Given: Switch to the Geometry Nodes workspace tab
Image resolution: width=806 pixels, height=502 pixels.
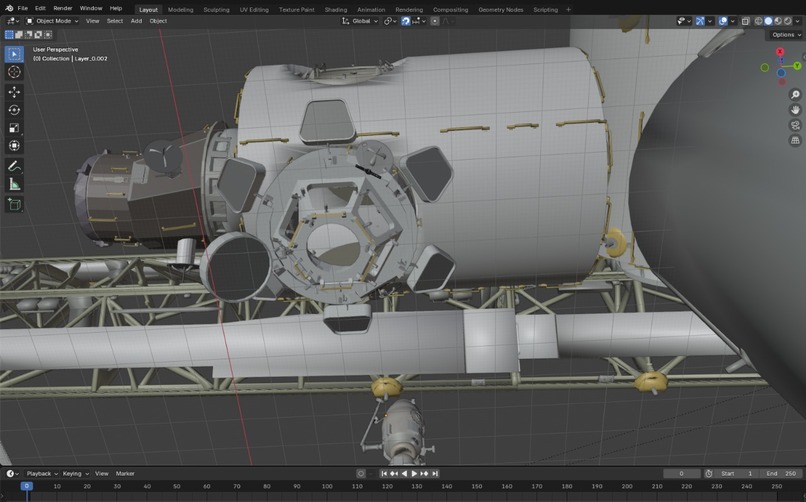Looking at the screenshot, I should [500, 9].
